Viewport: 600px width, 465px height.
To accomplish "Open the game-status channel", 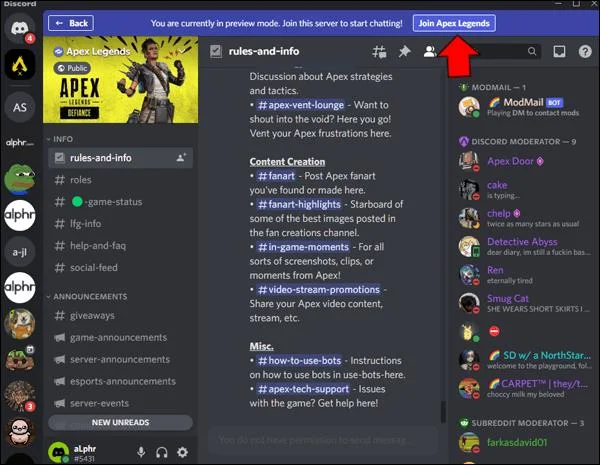I will point(120,202).
